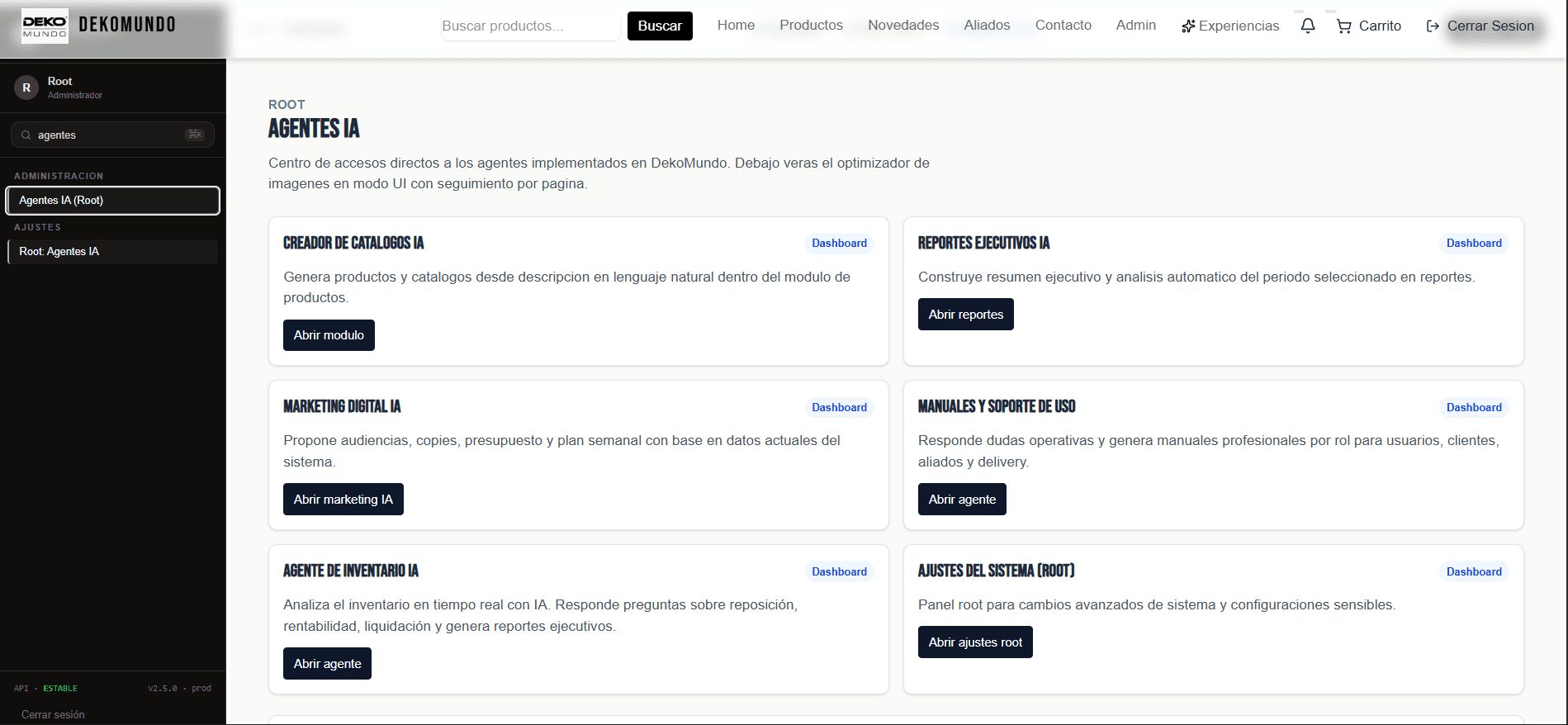Click Dashboard badge on Agente de Inventario
Image resolution: width=1568 pixels, height=725 pixels.
click(839, 572)
